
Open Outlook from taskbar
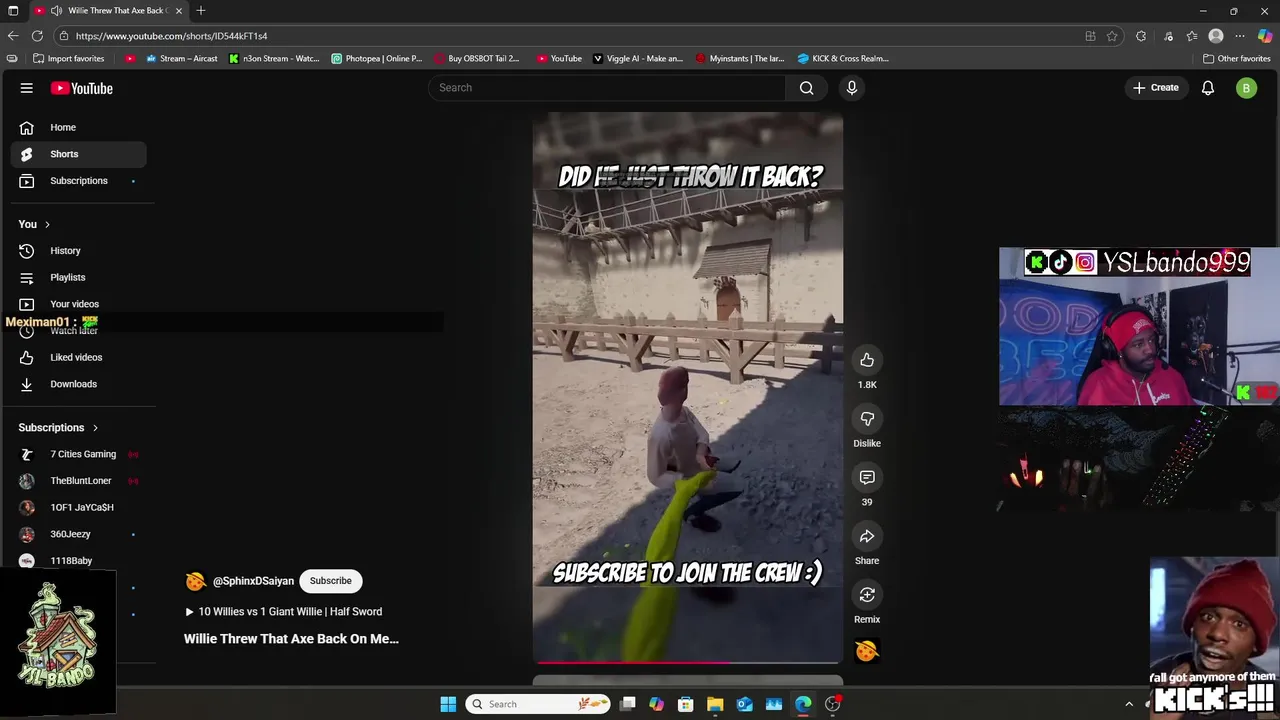(744, 704)
